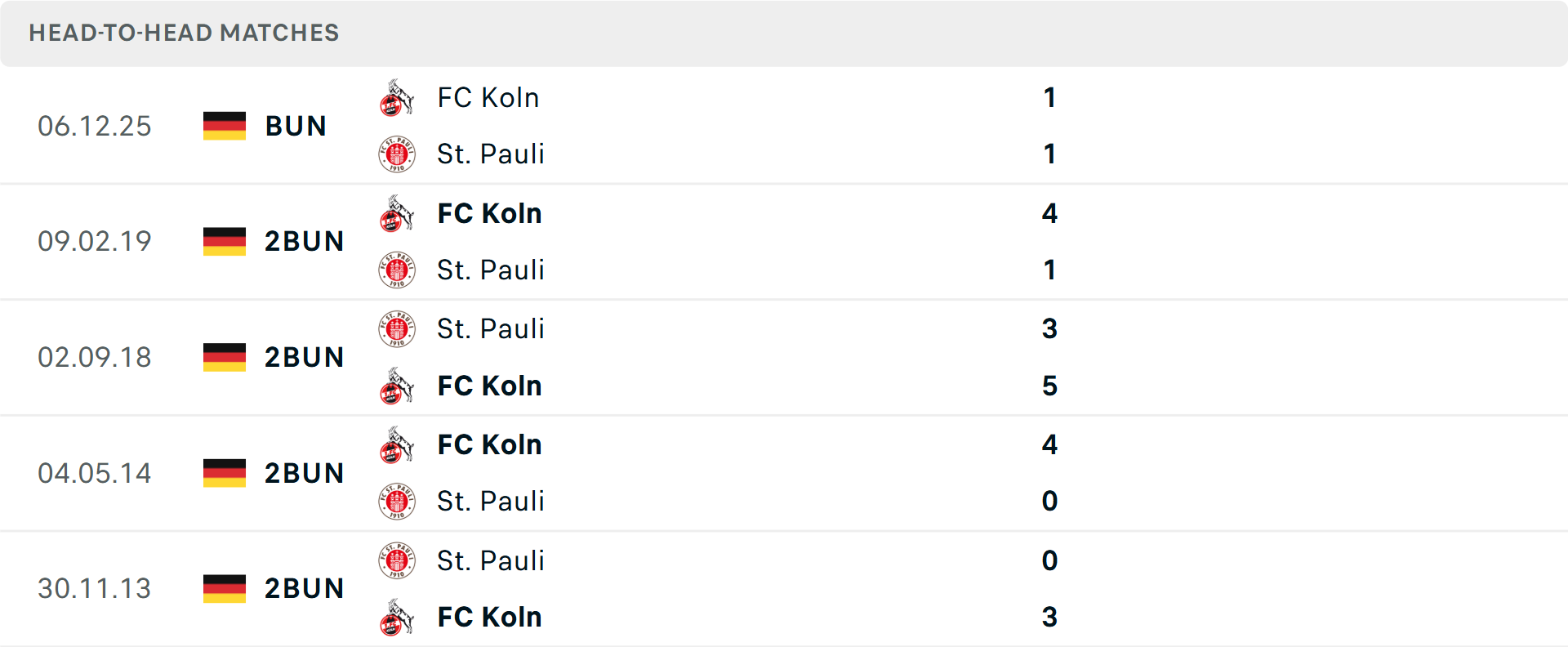Click the St. Pauli crest in the 02.09.18 row
The height and width of the screenshot is (647, 1568).
click(397, 329)
